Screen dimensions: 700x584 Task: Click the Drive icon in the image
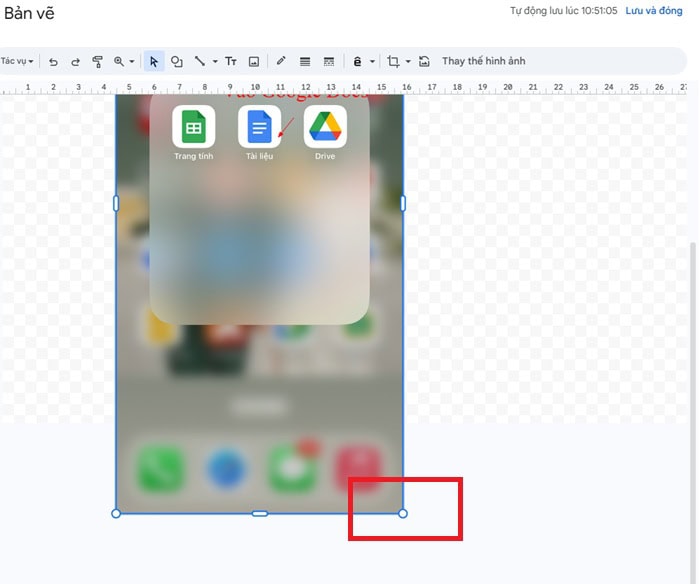click(x=325, y=127)
